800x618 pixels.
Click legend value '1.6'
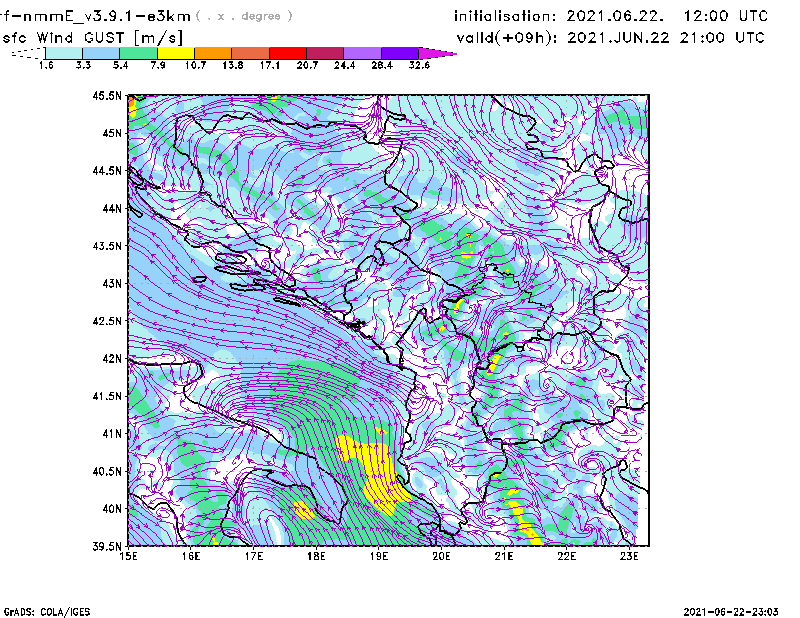[46, 65]
